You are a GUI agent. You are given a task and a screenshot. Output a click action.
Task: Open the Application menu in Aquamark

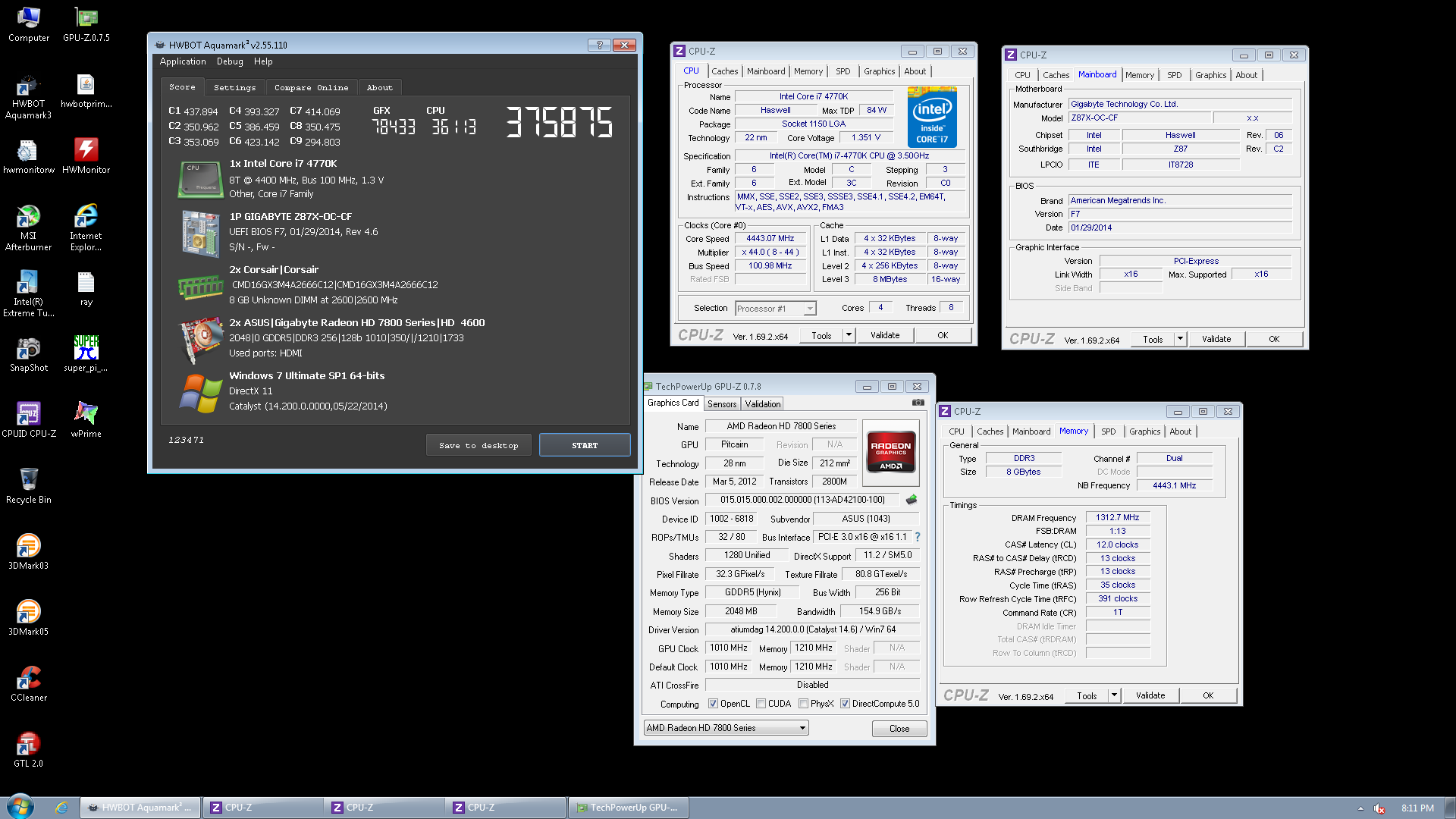click(183, 61)
